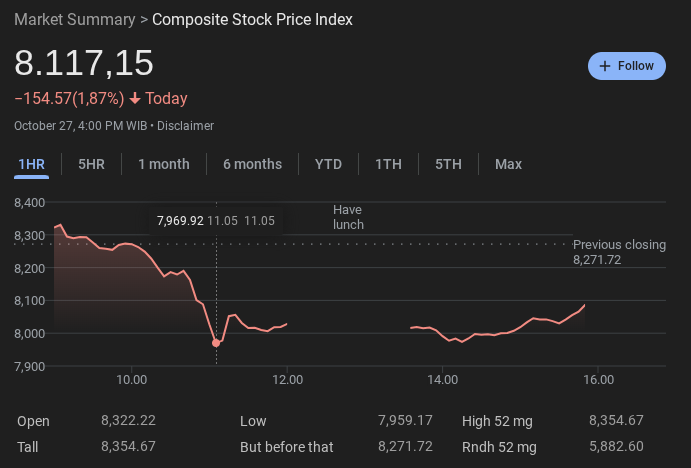Switch to the 5HR tab
The height and width of the screenshot is (468, 691).
(x=91, y=164)
